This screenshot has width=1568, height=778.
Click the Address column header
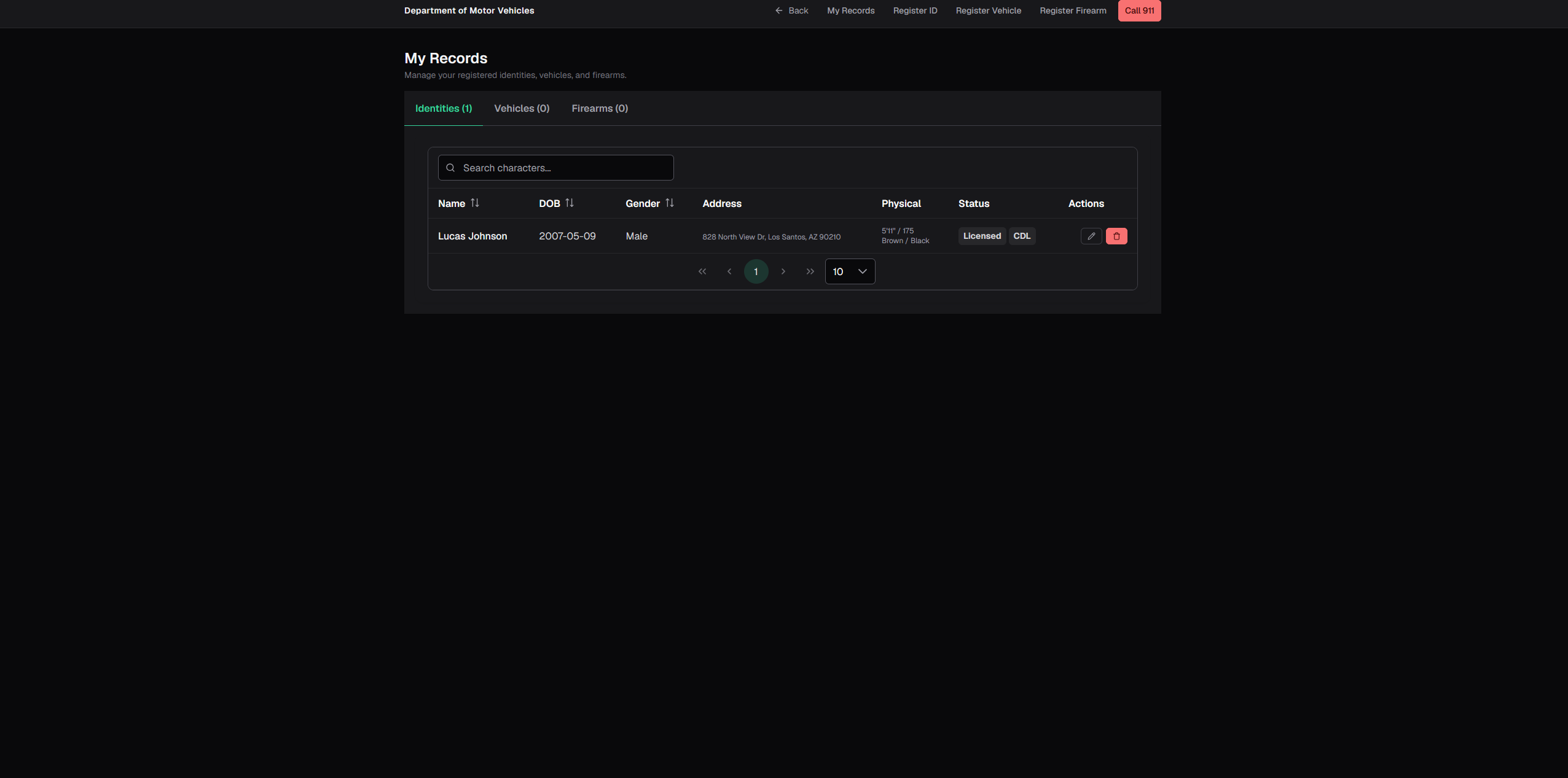pos(721,203)
